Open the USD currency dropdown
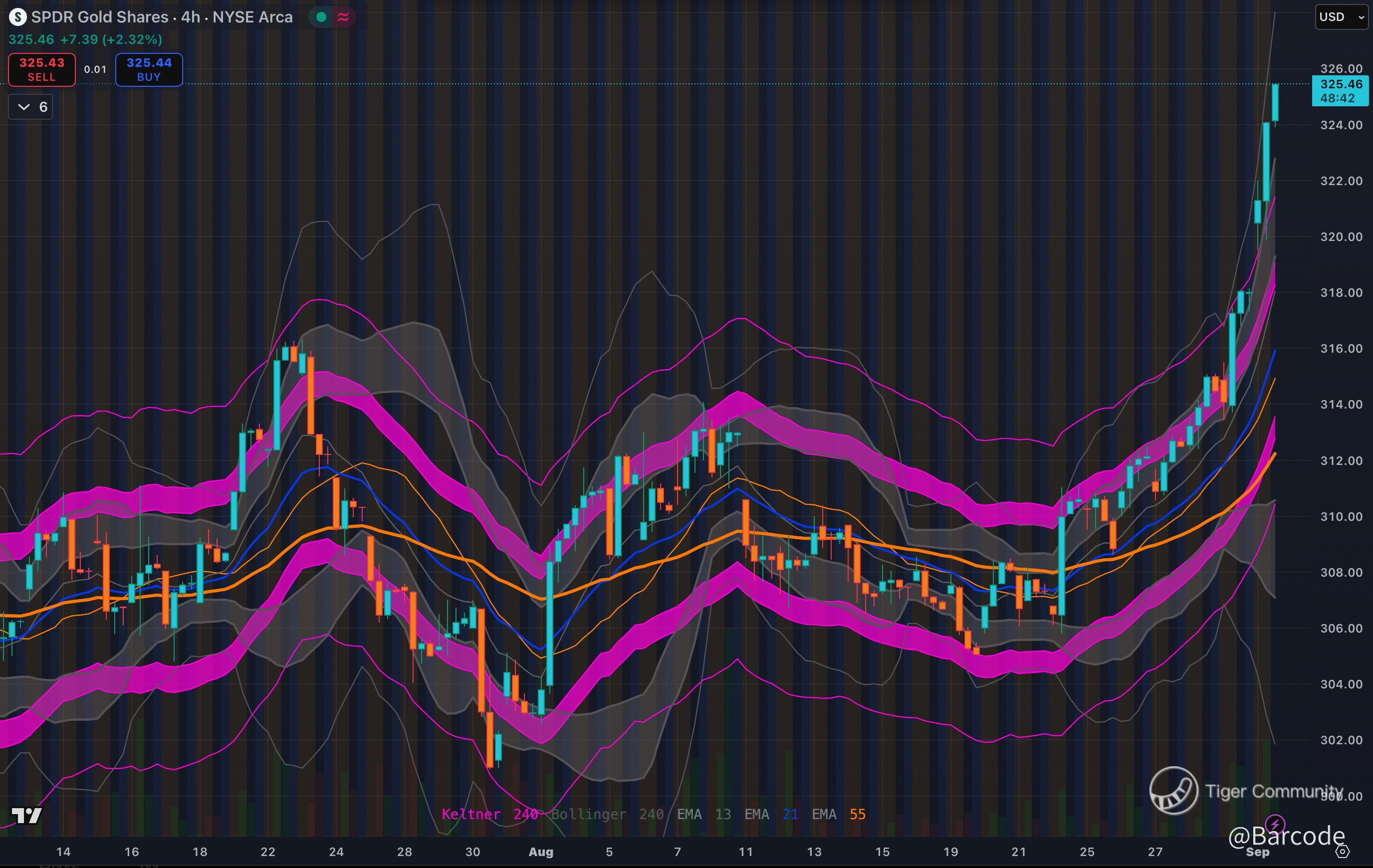Viewport: 1373px width, 868px height. (1341, 17)
